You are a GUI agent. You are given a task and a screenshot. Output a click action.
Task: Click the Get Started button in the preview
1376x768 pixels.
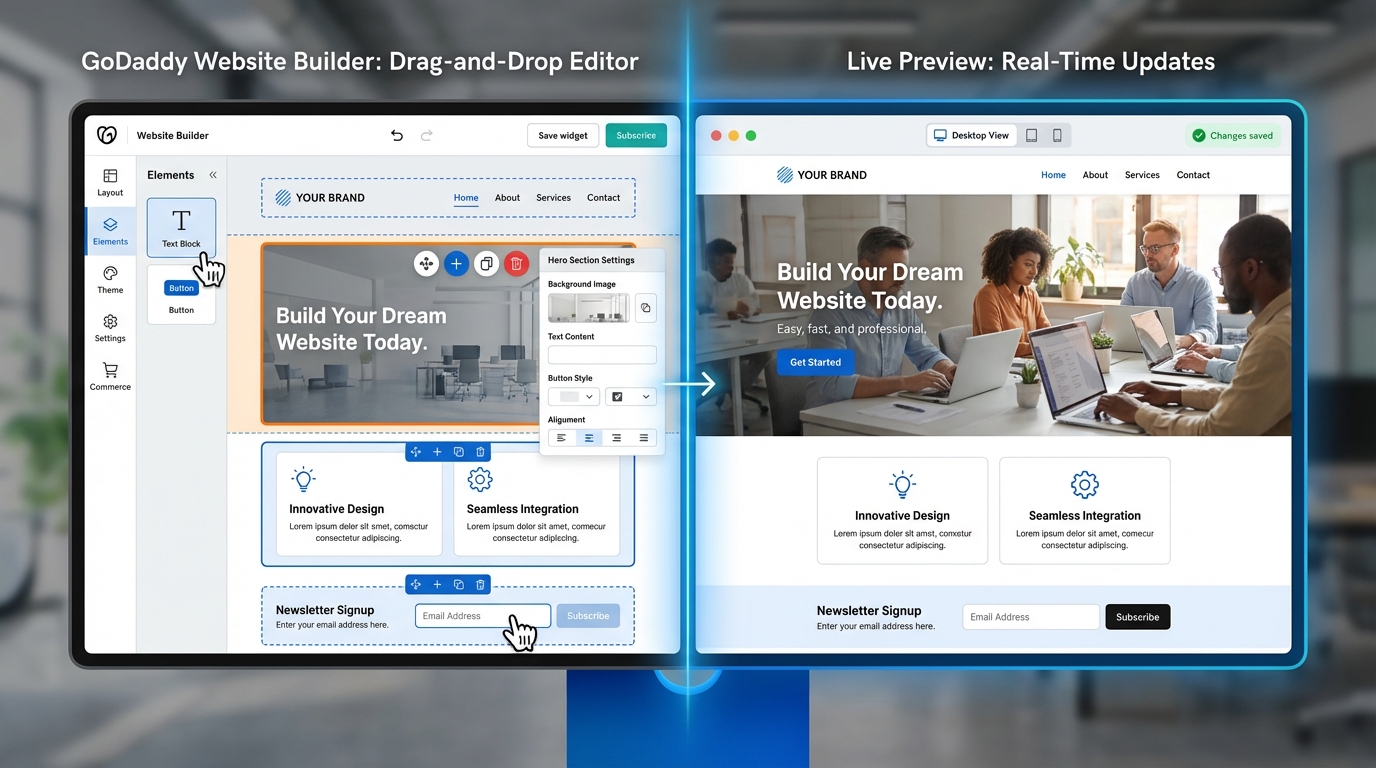coord(815,362)
